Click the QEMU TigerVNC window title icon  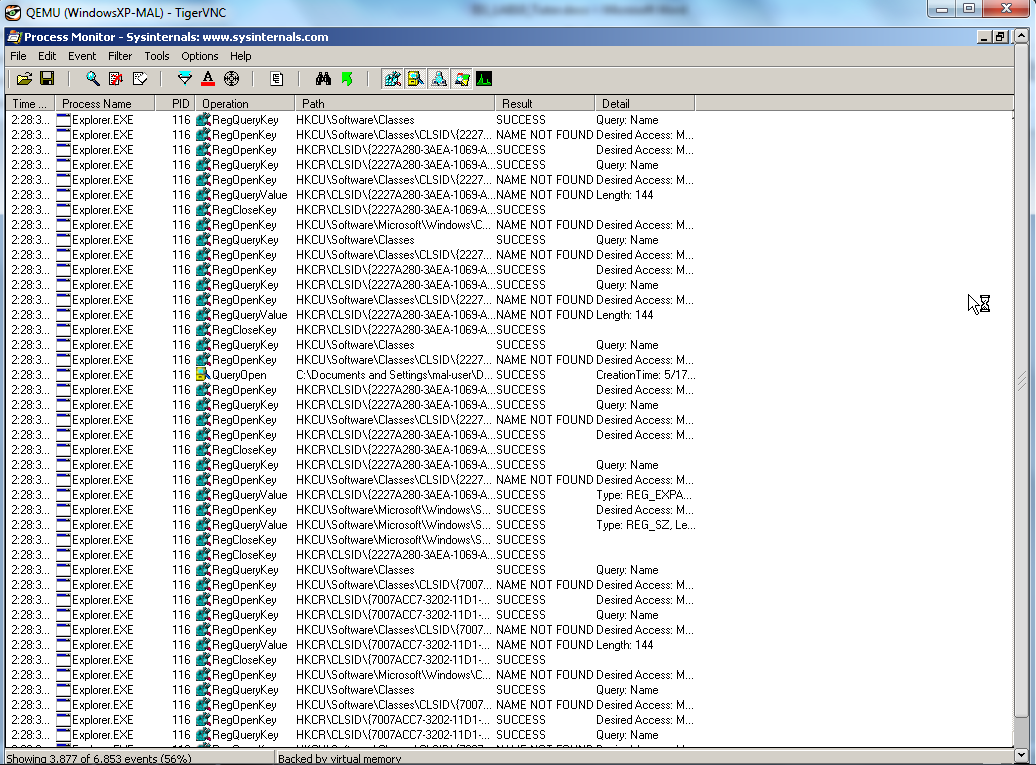tap(13, 13)
